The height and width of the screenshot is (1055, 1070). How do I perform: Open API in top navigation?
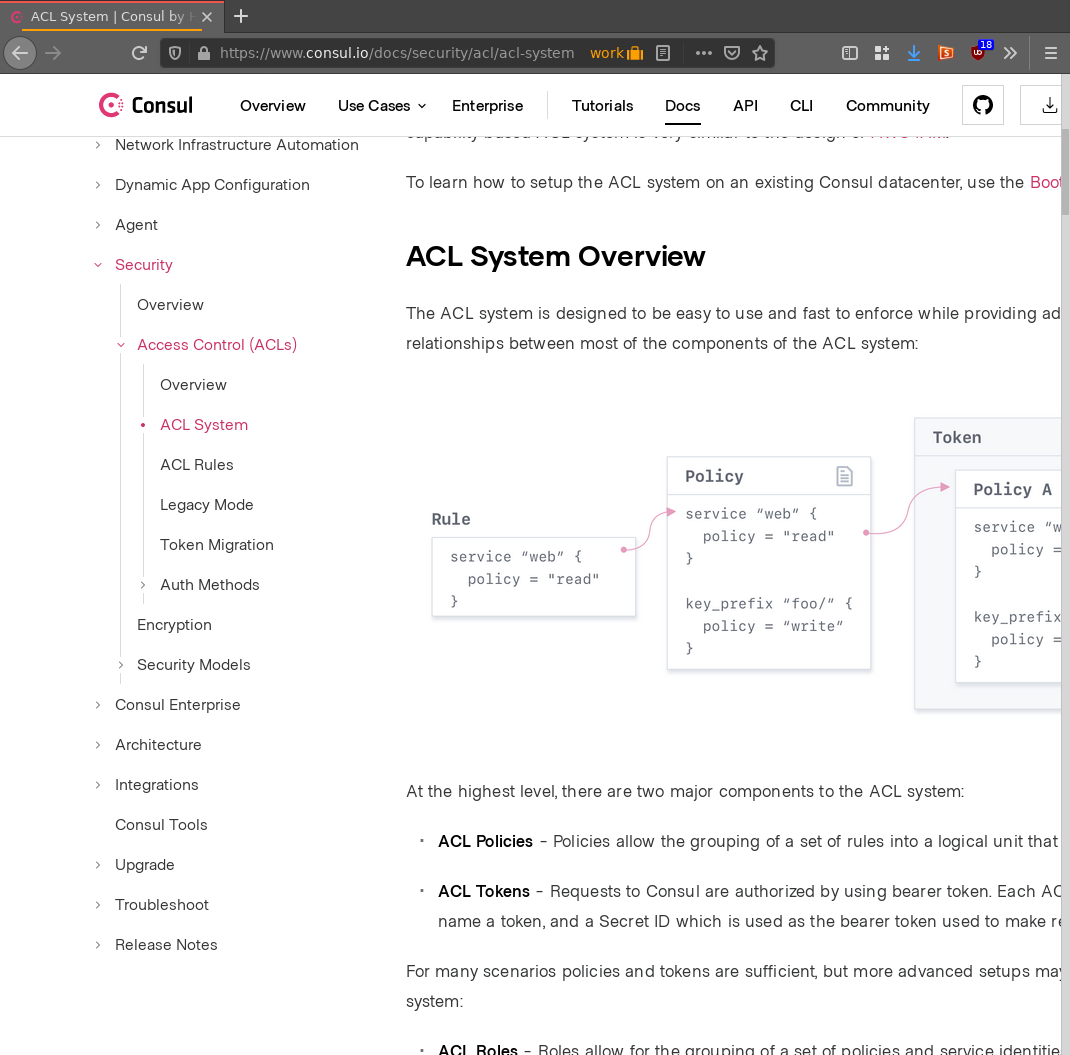(x=745, y=106)
